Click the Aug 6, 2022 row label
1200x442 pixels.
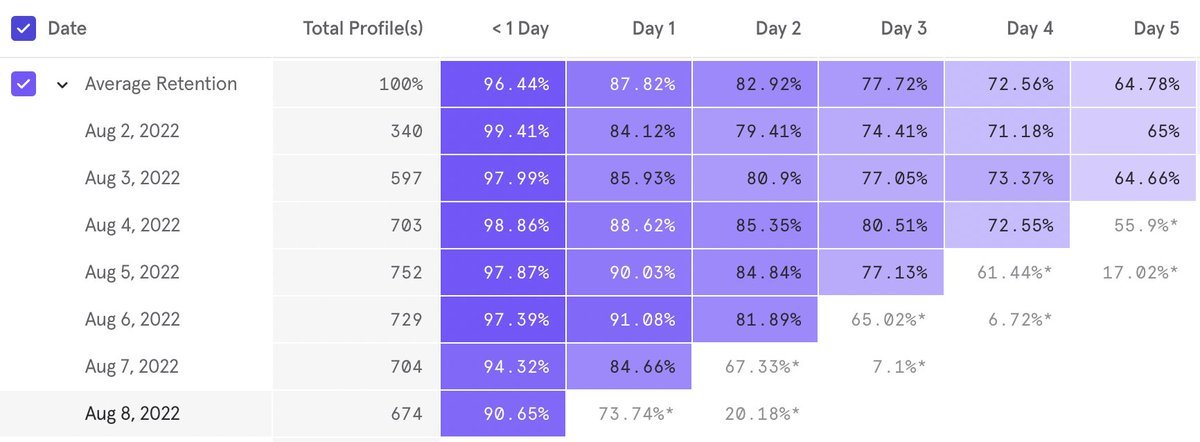pos(132,320)
